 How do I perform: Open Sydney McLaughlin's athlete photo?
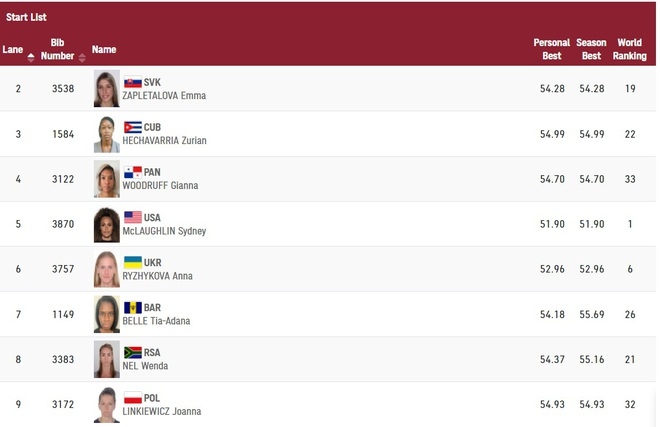[x=106, y=224]
